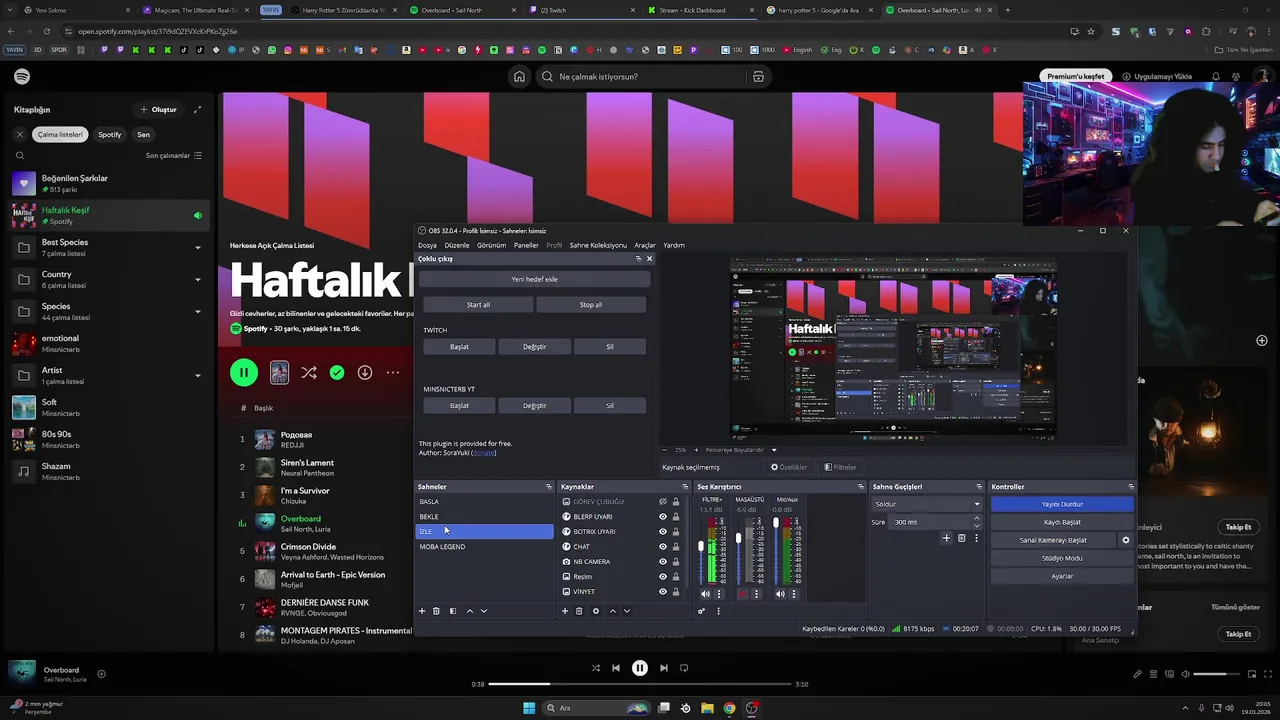This screenshot has width=1280, height=720.
Task: Increase the Süre transition duration
Action: pos(977,519)
